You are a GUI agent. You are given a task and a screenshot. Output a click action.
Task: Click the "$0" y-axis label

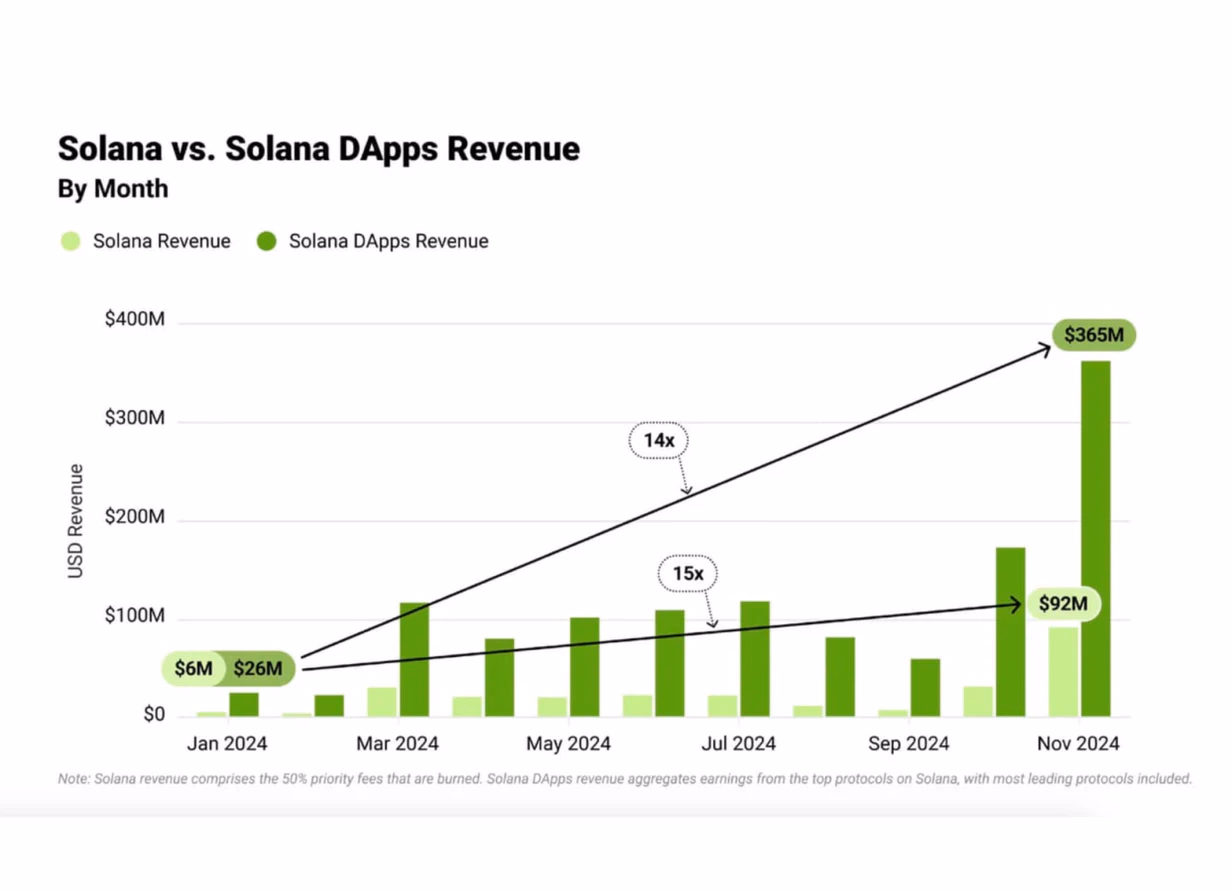click(x=153, y=714)
